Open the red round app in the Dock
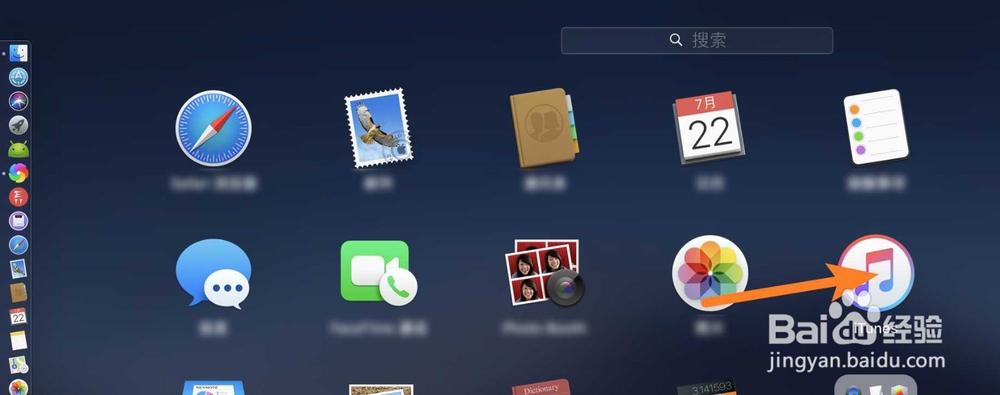This screenshot has height=395, width=1000. 18,197
